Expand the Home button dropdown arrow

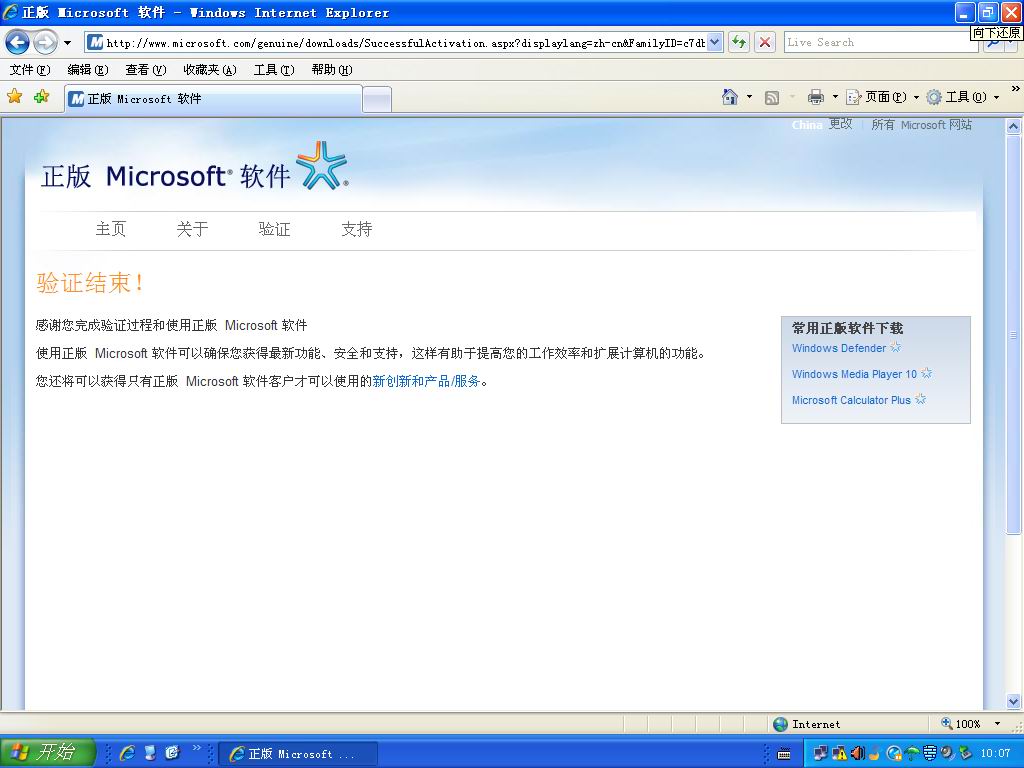click(x=749, y=97)
